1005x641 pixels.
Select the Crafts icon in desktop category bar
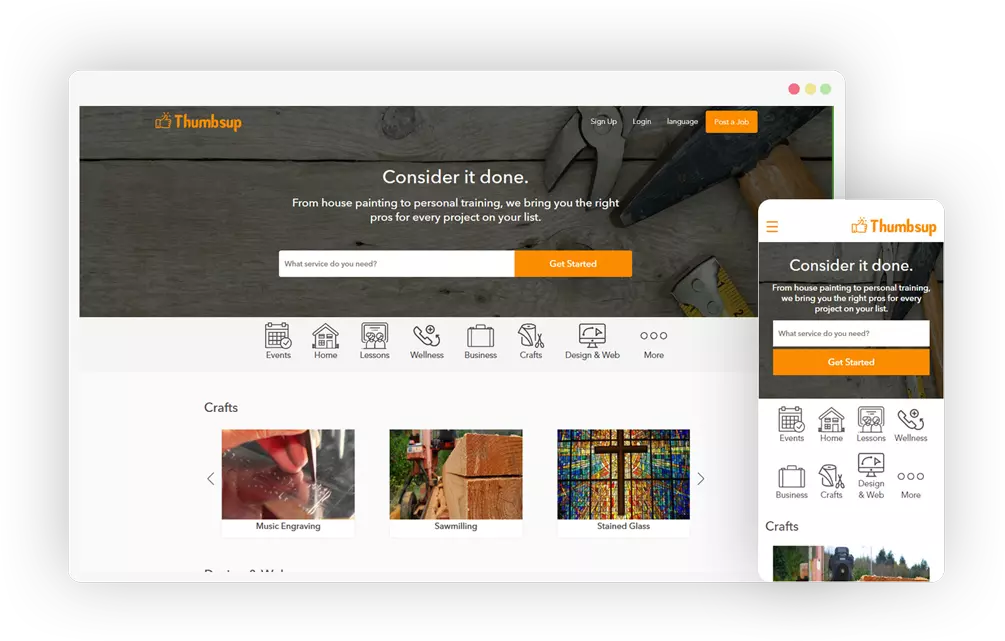click(531, 336)
